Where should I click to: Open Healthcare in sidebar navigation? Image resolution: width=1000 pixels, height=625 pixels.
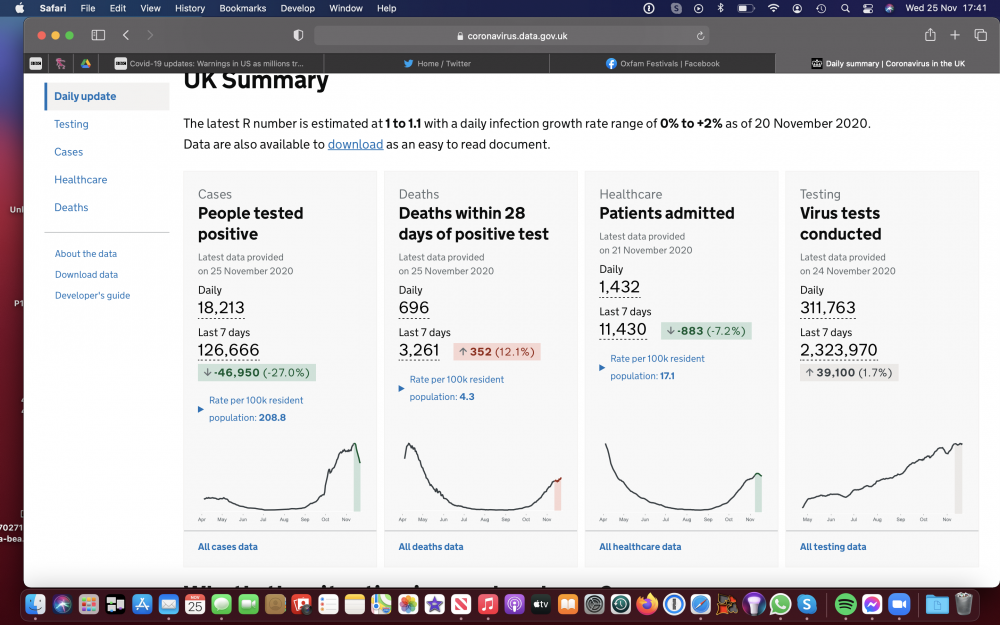[80, 179]
